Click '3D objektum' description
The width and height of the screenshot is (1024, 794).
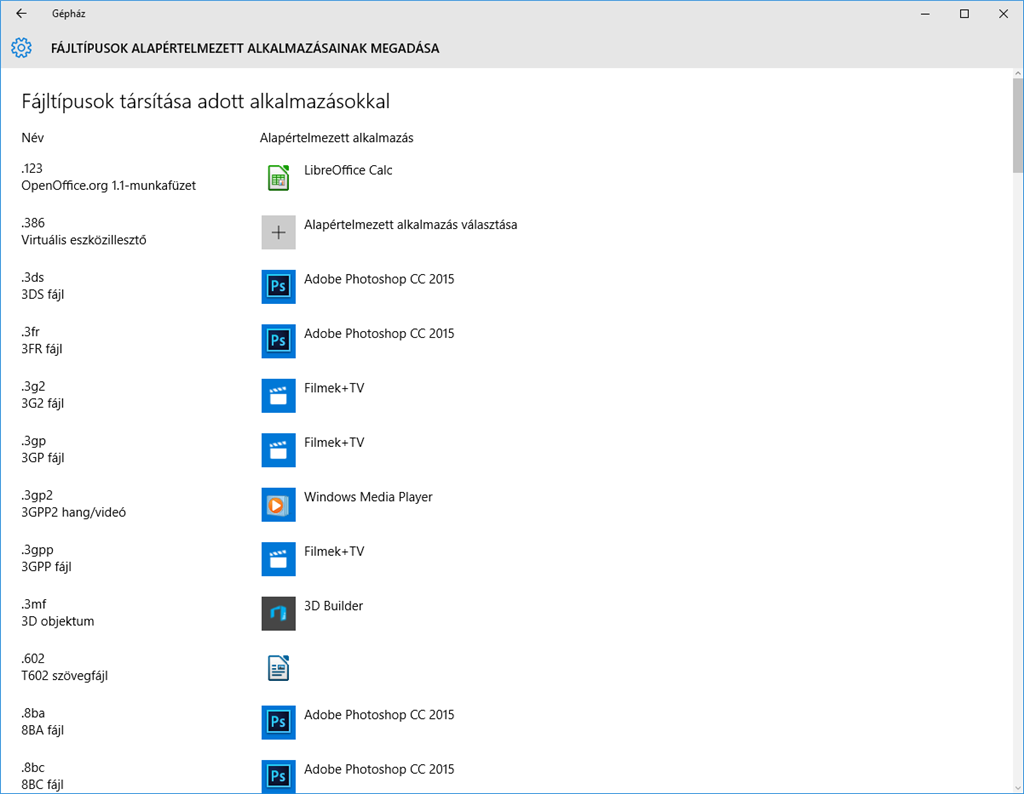[57, 621]
